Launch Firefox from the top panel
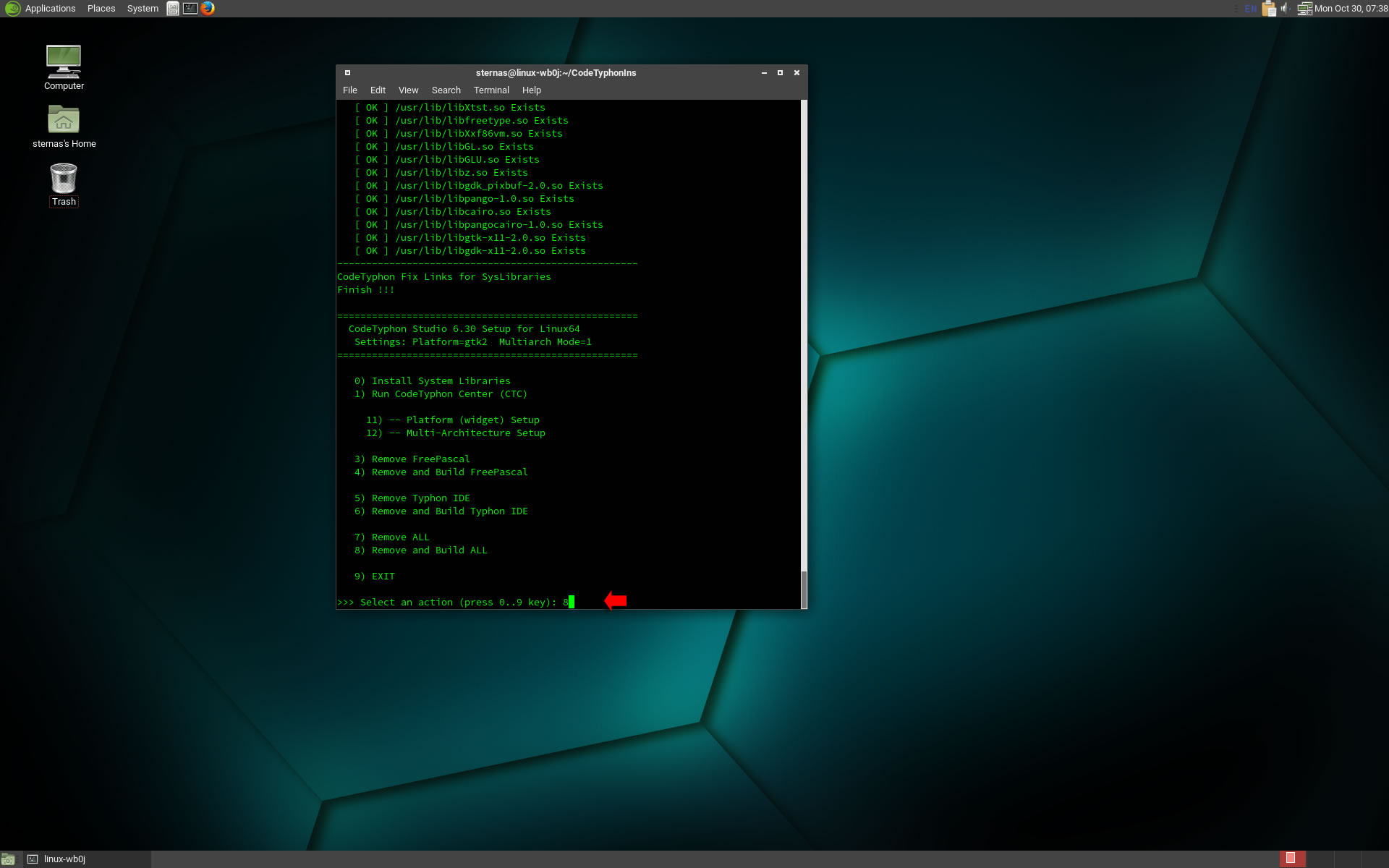The height and width of the screenshot is (868, 1389). (208, 9)
